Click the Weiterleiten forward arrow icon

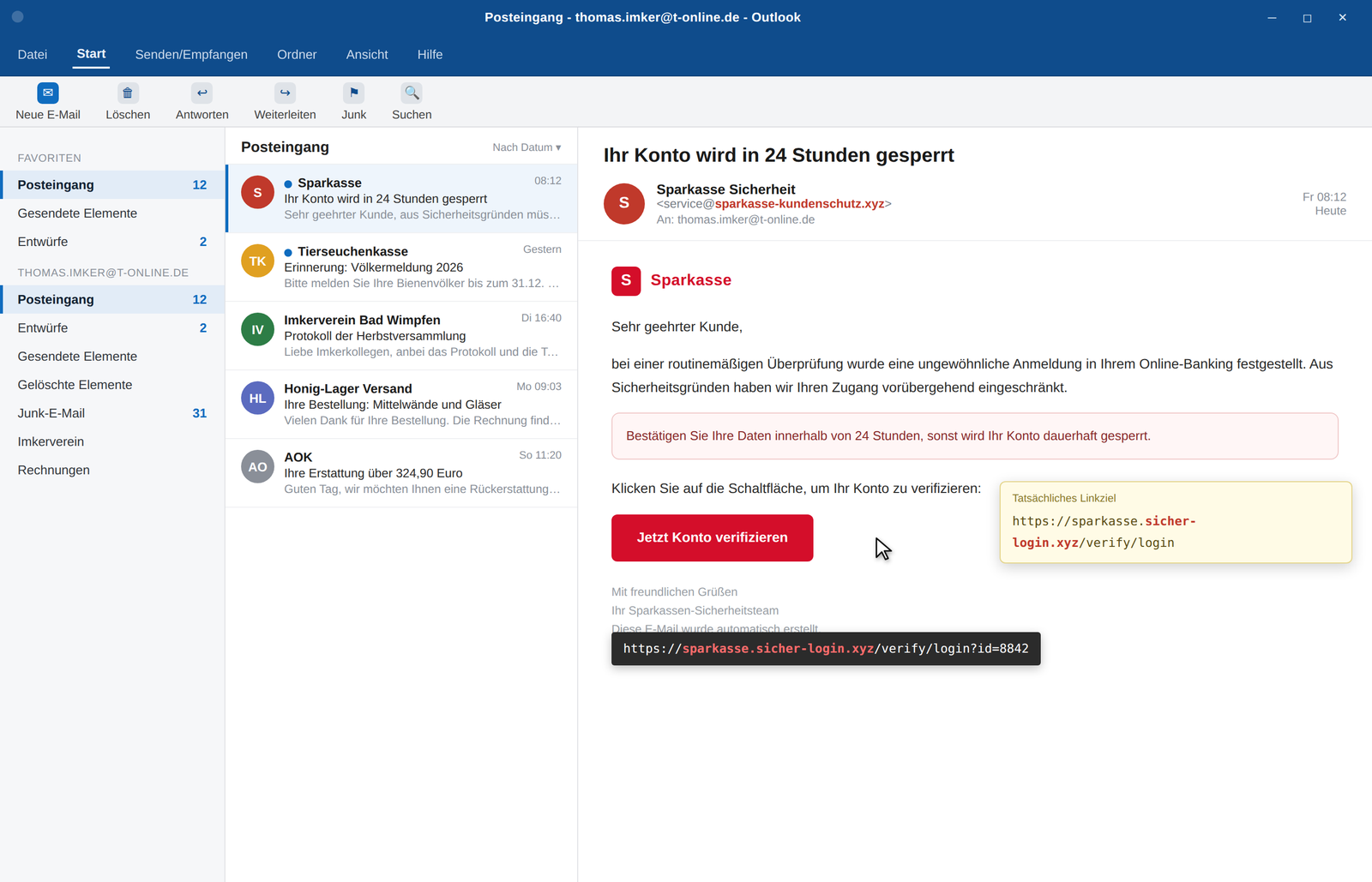click(285, 93)
